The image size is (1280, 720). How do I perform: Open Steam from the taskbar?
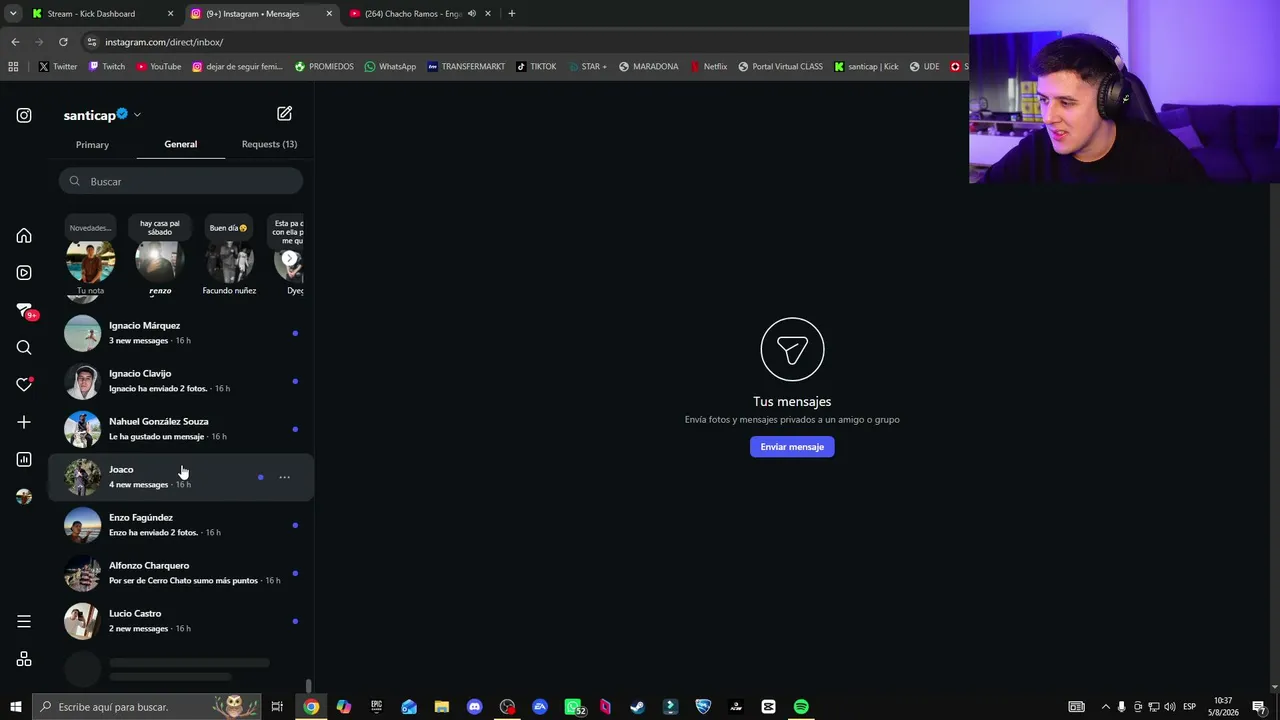637,707
